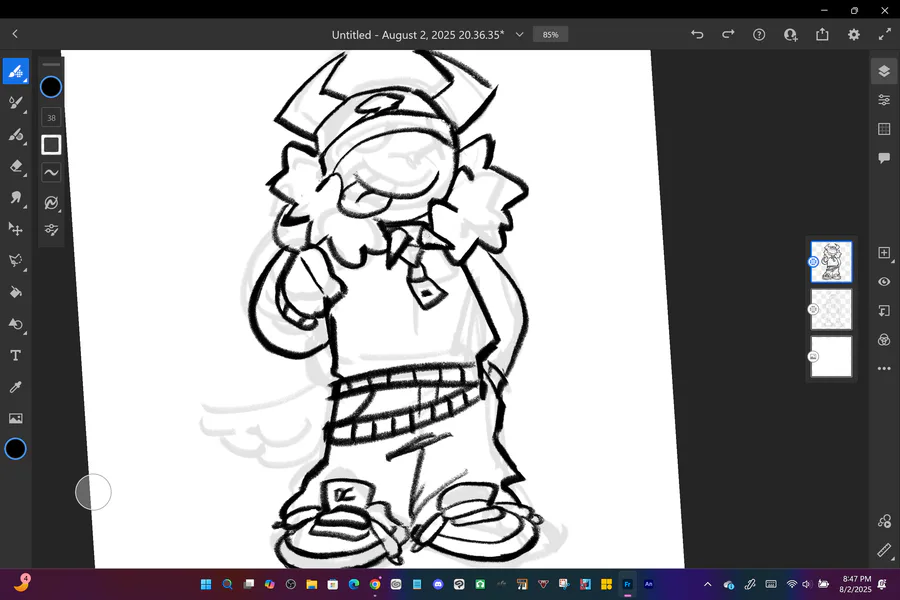The height and width of the screenshot is (600, 900).
Task: Select the Live Brushes tool
Action: click(15, 103)
